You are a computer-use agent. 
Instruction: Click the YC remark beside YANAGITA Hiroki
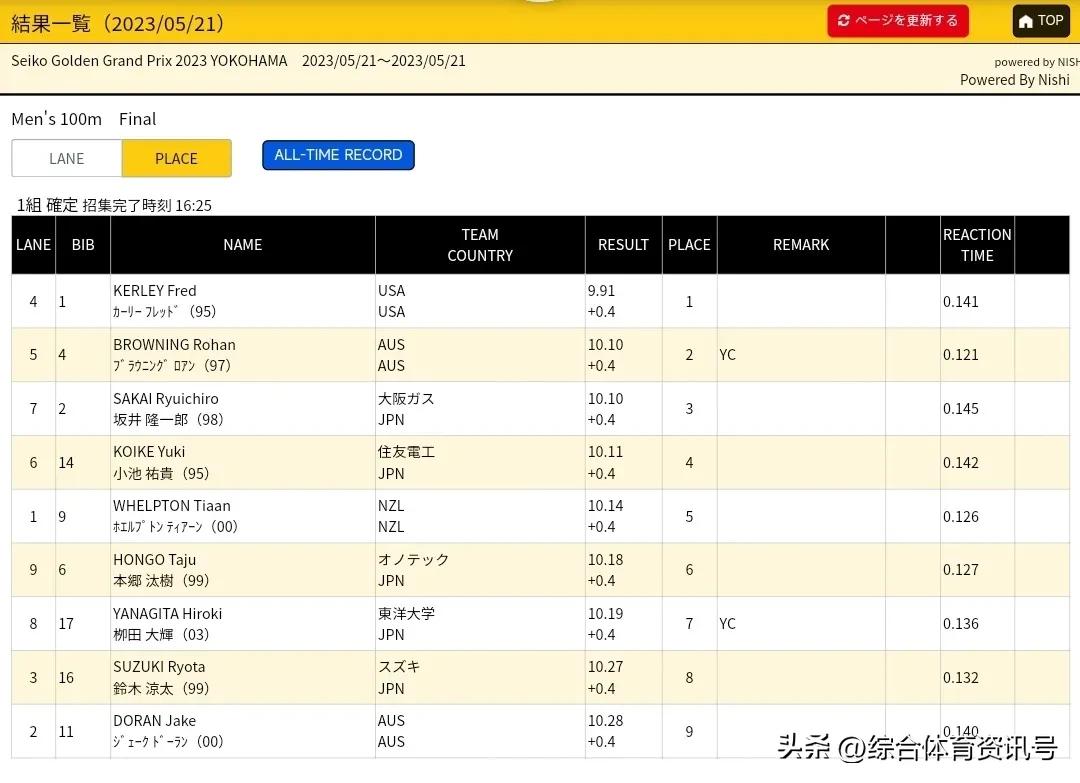[x=727, y=623]
